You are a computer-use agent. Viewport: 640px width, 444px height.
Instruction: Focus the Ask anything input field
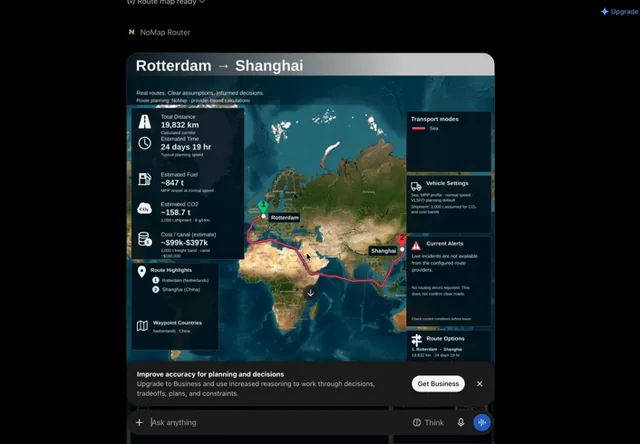tap(278, 422)
